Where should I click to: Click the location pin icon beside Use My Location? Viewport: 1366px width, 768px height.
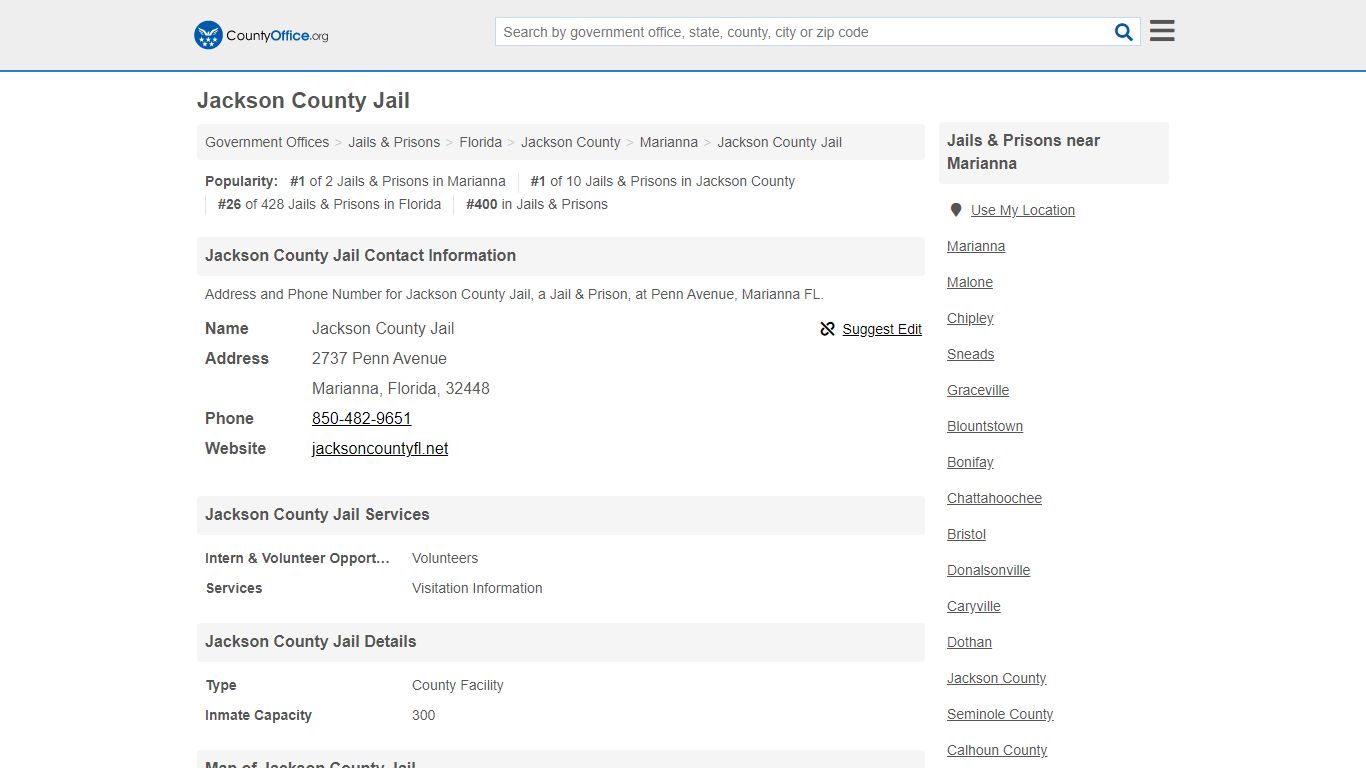[x=956, y=210]
